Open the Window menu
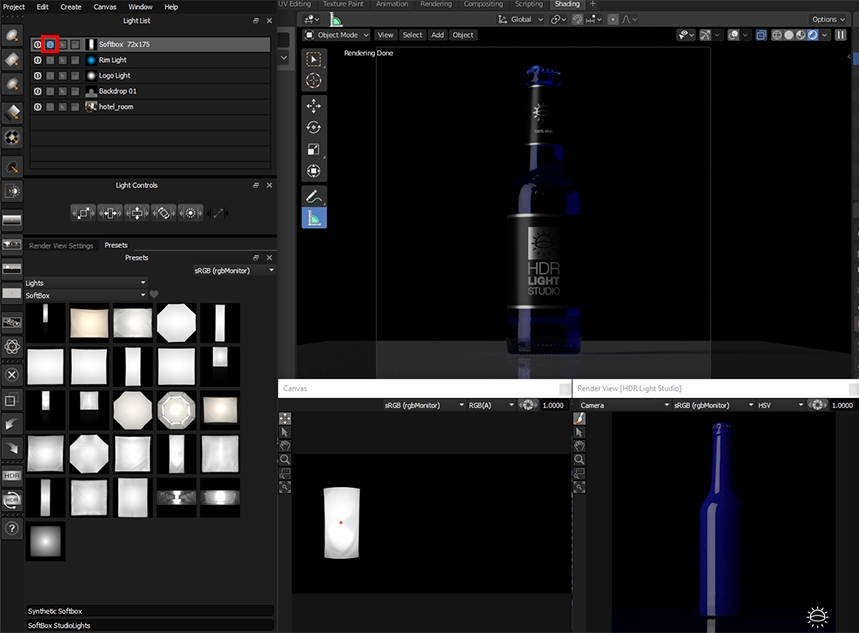 (140, 7)
